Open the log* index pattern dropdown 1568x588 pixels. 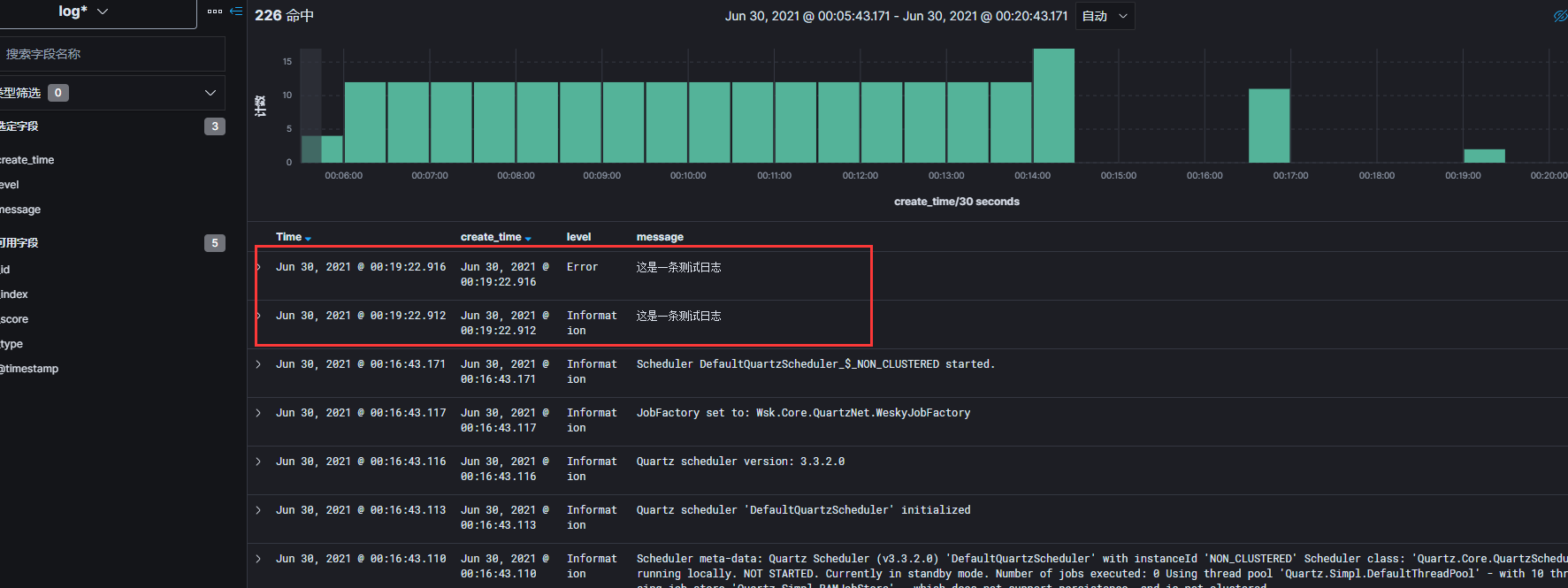(x=84, y=11)
